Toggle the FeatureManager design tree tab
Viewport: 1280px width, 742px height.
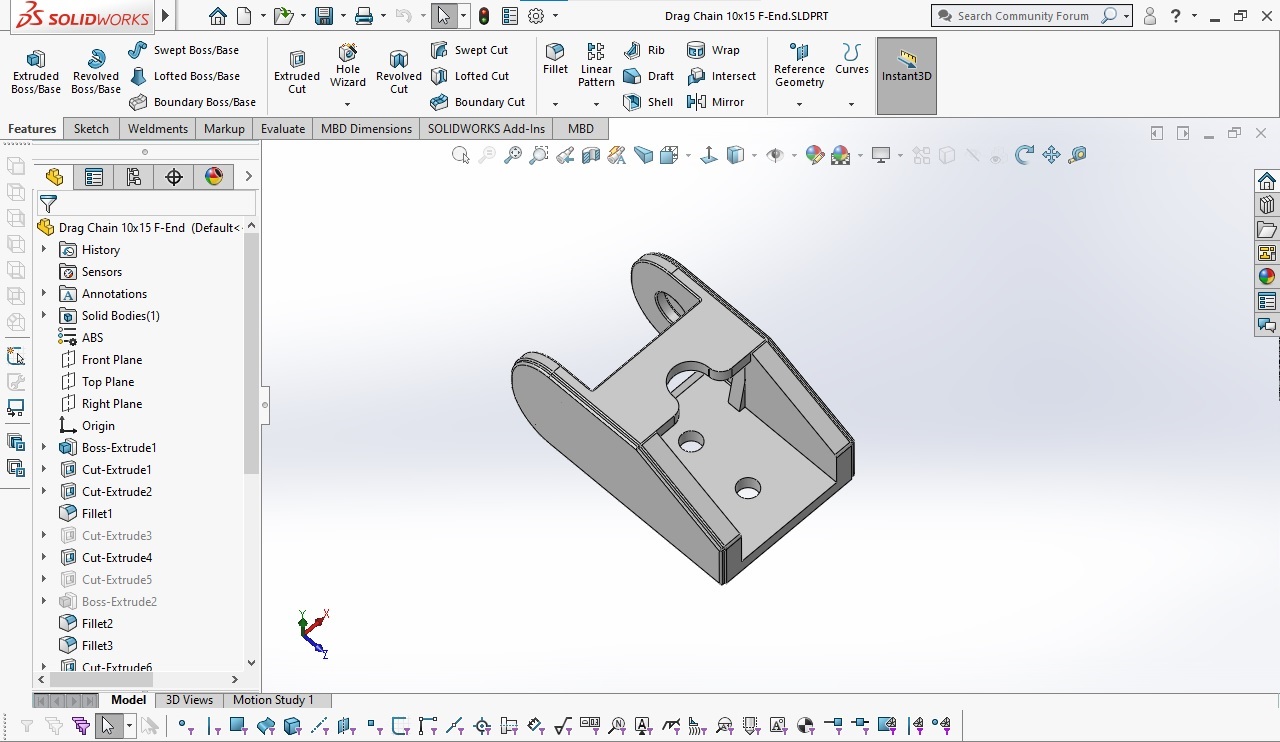coord(54,177)
